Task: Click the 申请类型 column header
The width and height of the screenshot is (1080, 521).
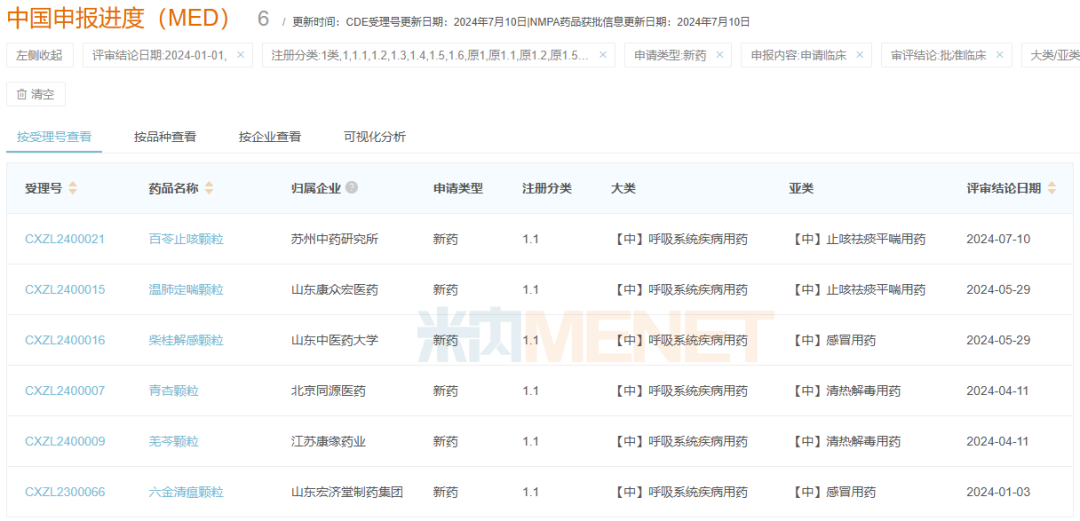Action: (x=458, y=188)
